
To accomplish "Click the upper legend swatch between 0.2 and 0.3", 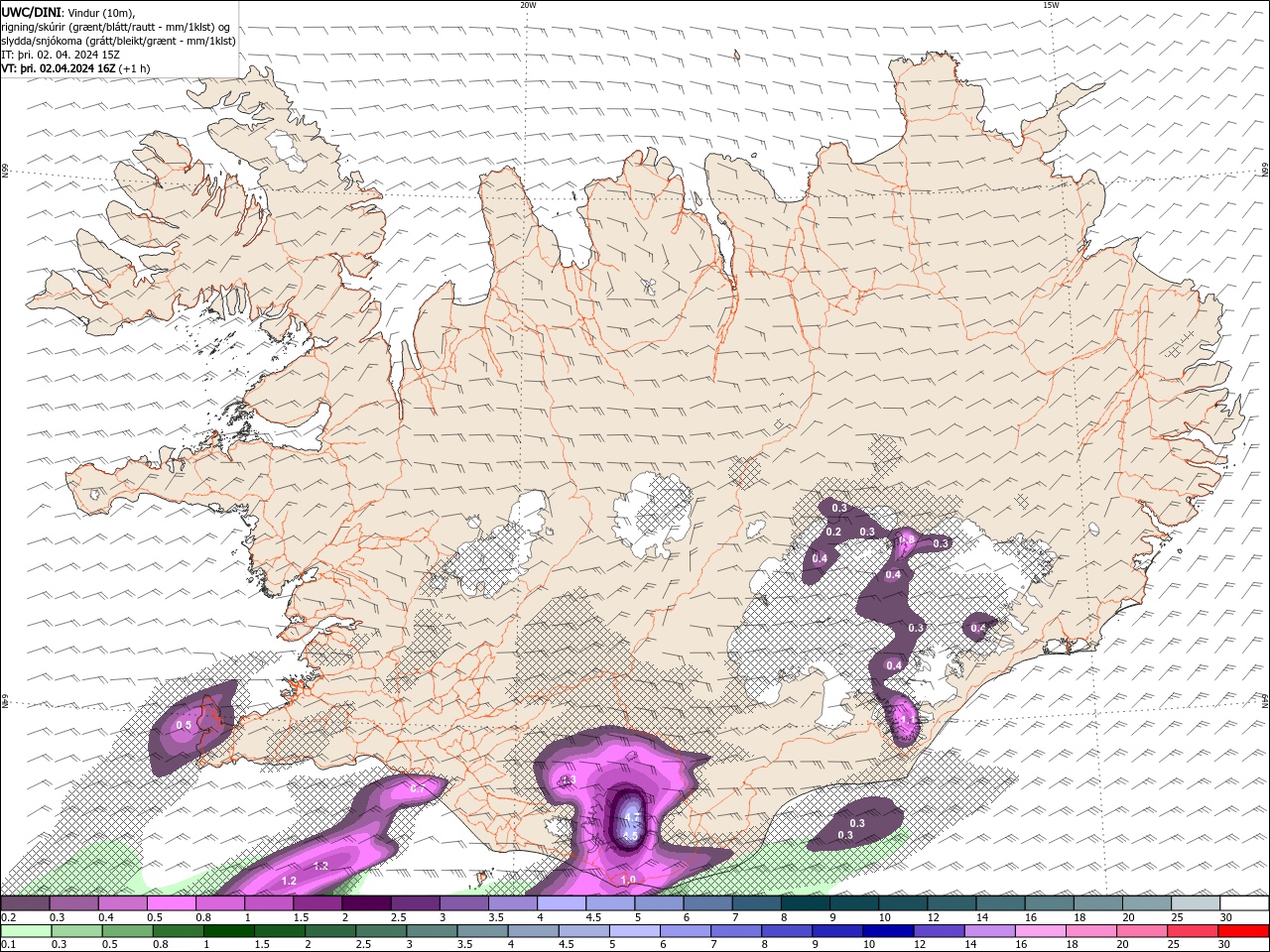I will 25,903.
